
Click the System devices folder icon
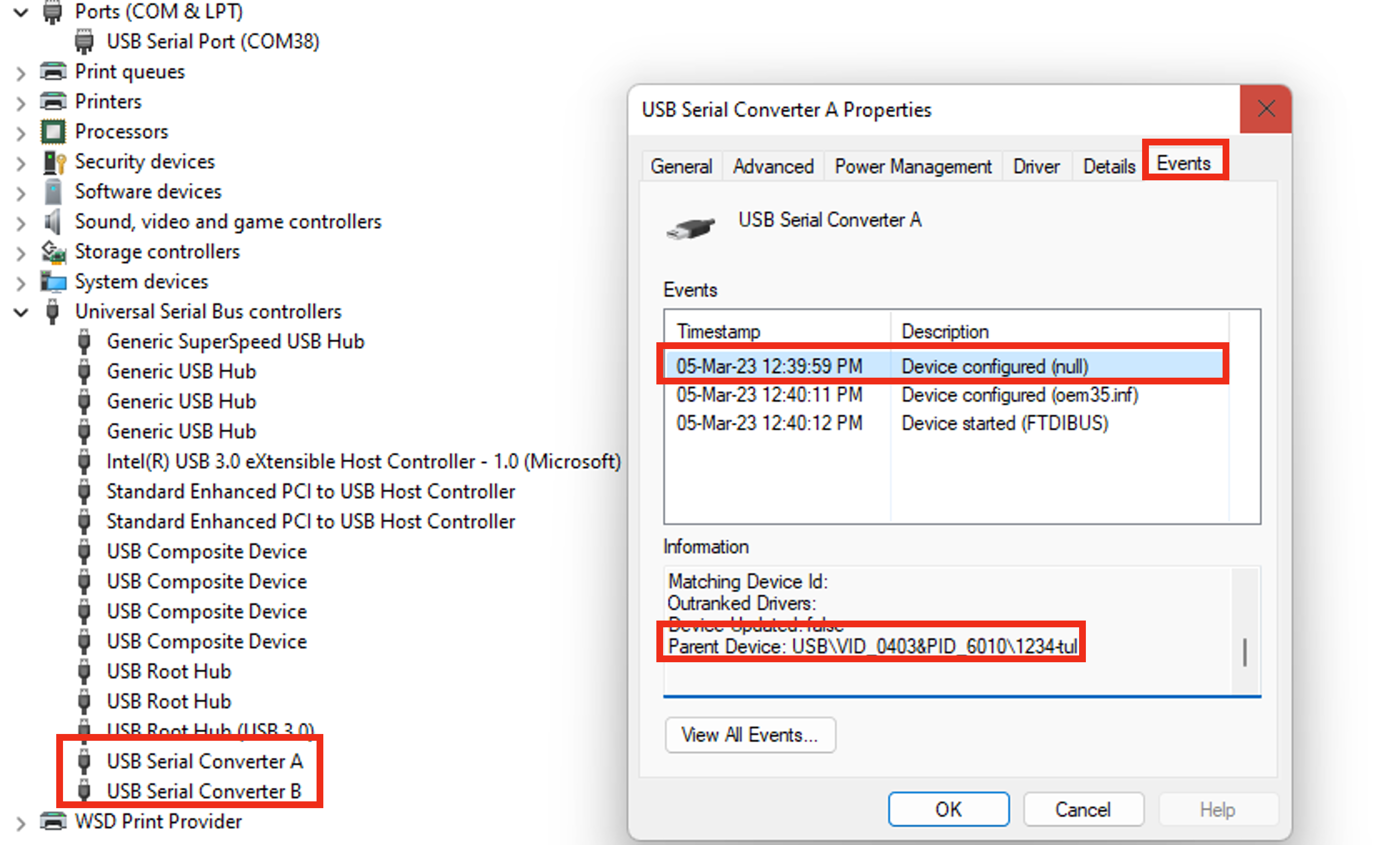click(x=53, y=283)
